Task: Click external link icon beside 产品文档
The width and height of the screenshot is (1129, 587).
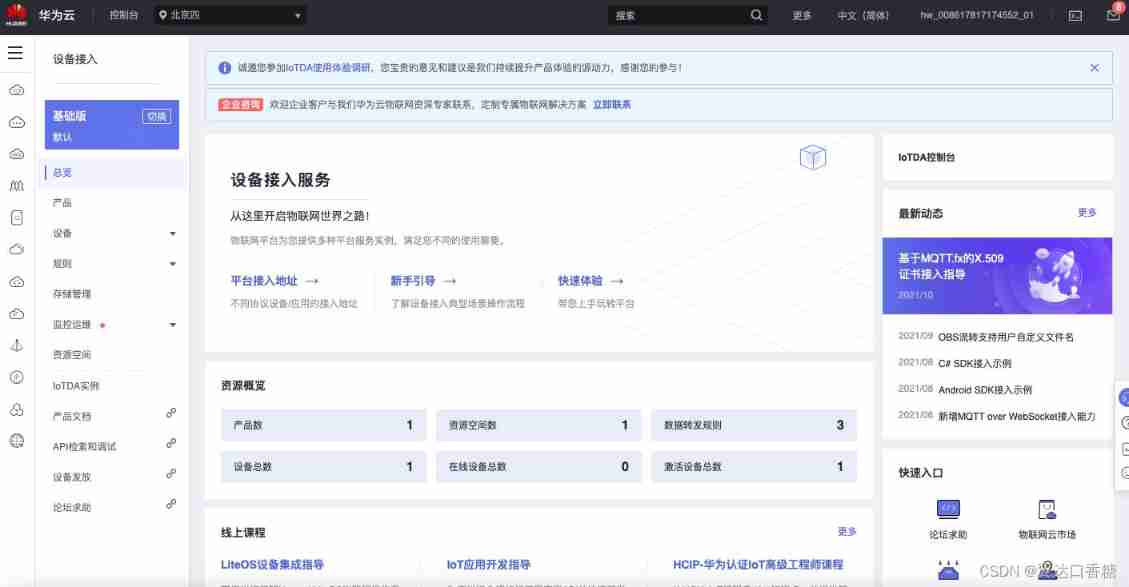Action: pos(171,413)
